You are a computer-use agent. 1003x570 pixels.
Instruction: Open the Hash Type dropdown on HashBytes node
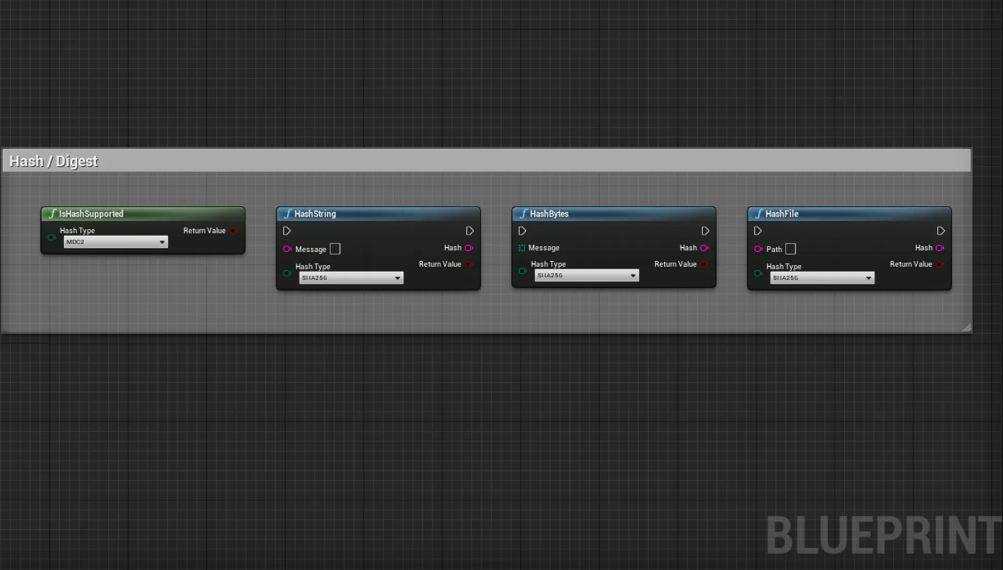[587, 275]
